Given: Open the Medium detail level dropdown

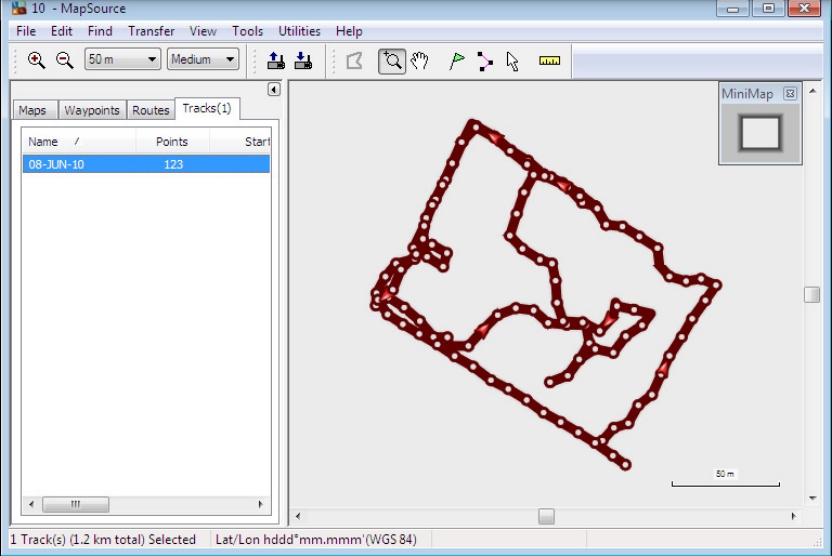Looking at the screenshot, I should pos(203,59).
